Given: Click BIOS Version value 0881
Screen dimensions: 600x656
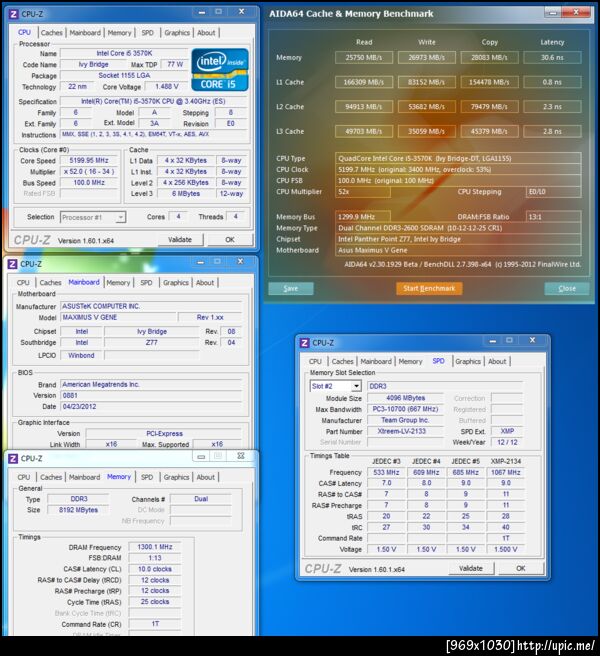Looking at the screenshot, I should pos(151,395).
